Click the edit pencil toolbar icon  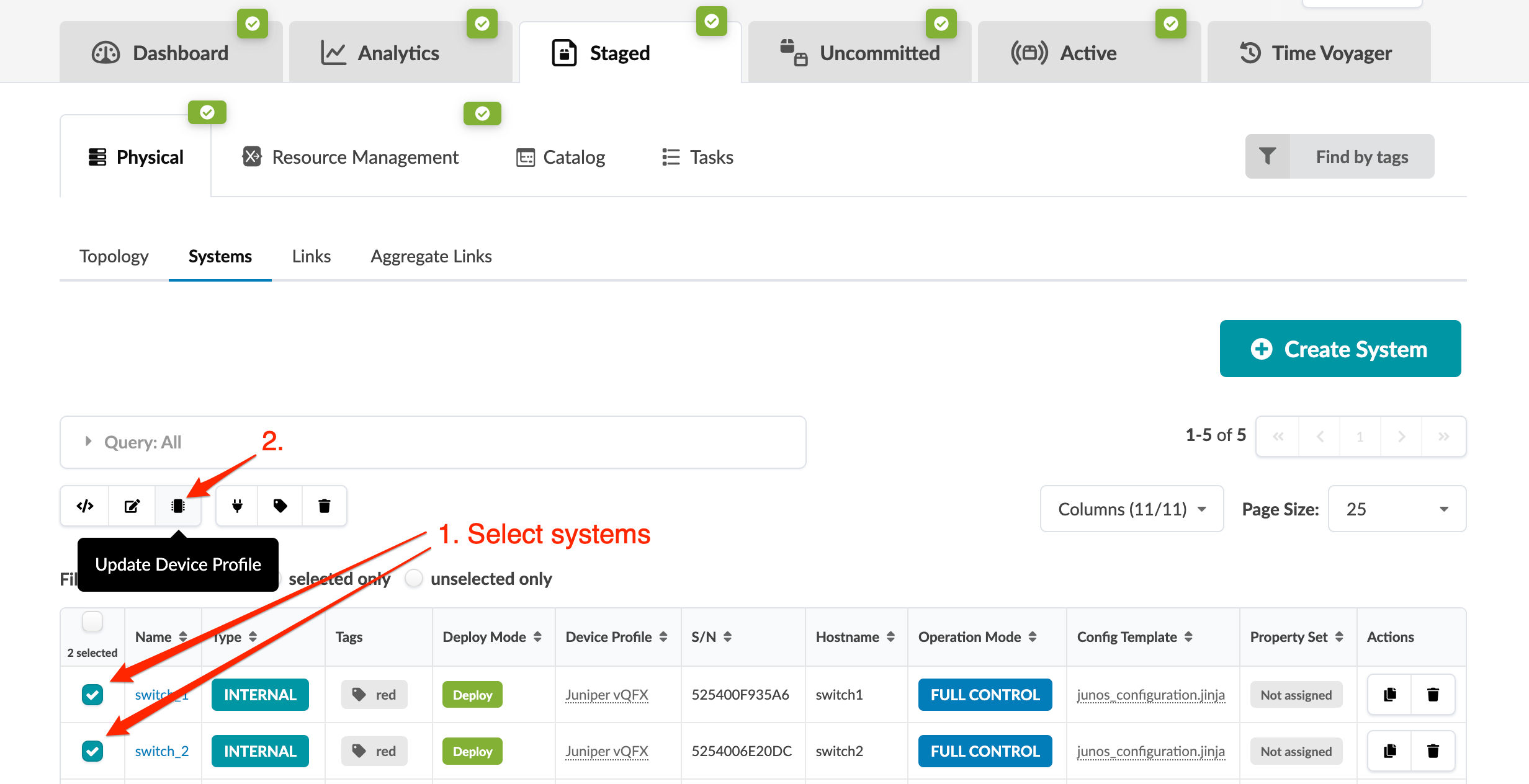132,506
